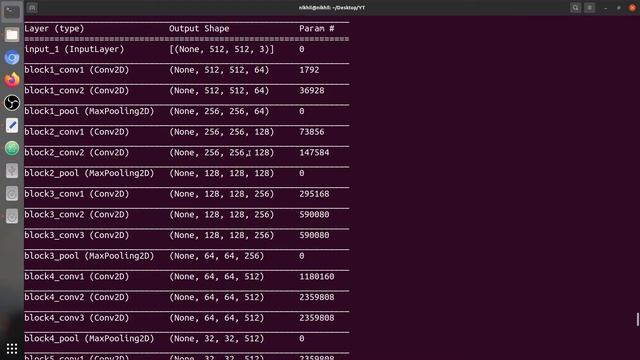Click '(None, 256, 256, 64)' output shape
This screenshot has height=360, width=640.
pos(219,111)
